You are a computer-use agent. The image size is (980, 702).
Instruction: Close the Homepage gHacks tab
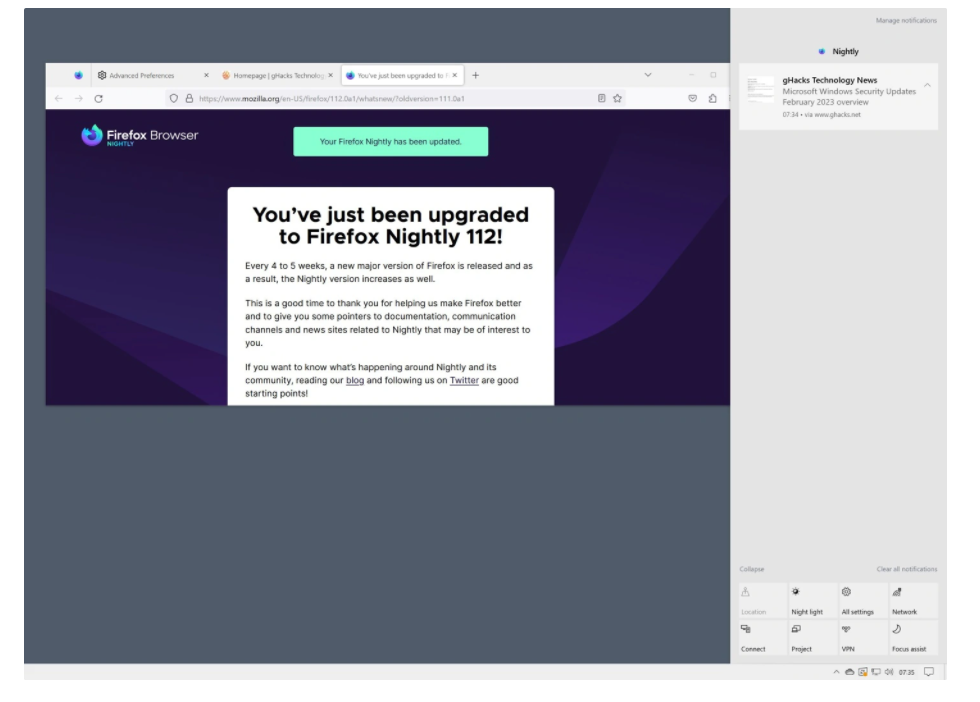(331, 75)
